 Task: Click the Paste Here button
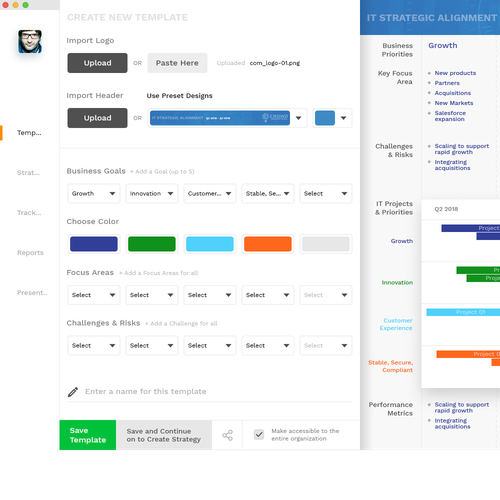coord(177,63)
